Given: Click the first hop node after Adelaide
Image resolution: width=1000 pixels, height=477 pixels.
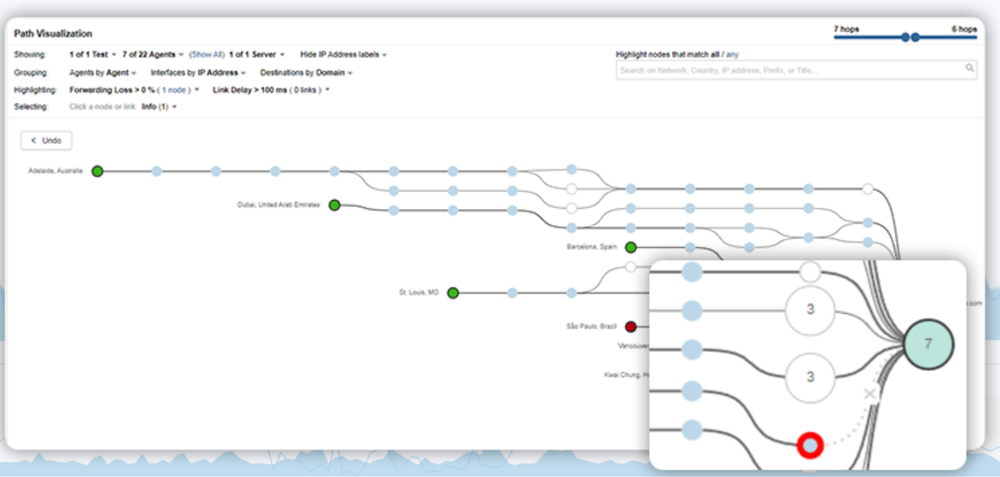Looking at the screenshot, I should pos(156,171).
